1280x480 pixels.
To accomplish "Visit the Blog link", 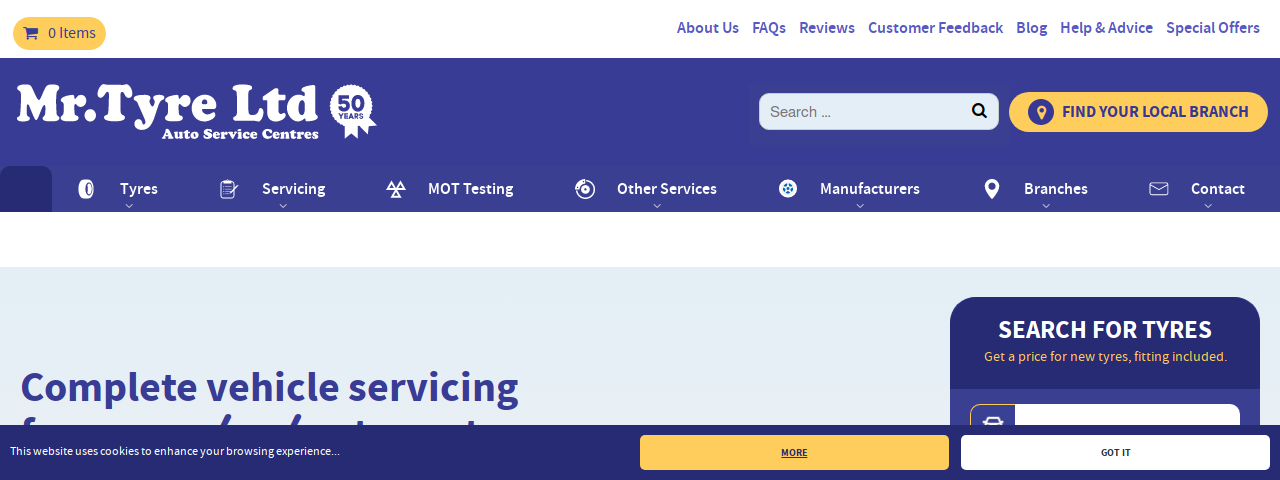I will [x=1032, y=28].
